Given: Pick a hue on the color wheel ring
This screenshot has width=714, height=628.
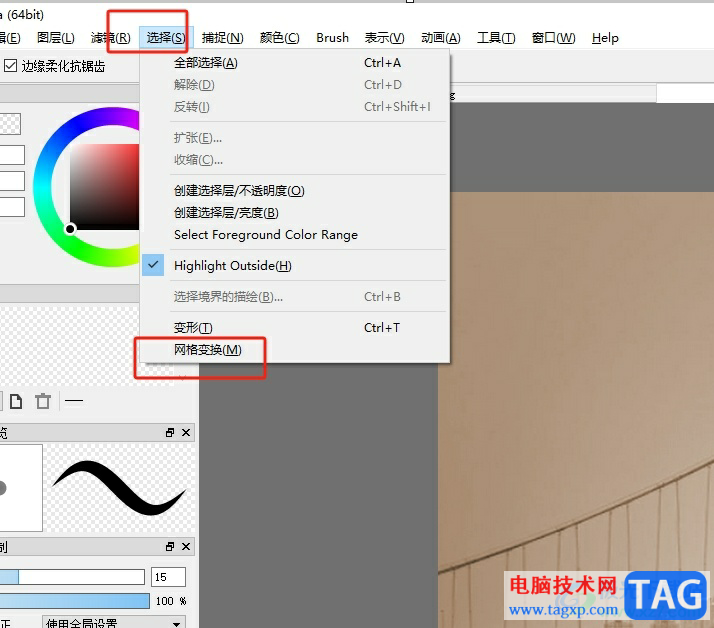Looking at the screenshot, I should (x=42, y=187).
